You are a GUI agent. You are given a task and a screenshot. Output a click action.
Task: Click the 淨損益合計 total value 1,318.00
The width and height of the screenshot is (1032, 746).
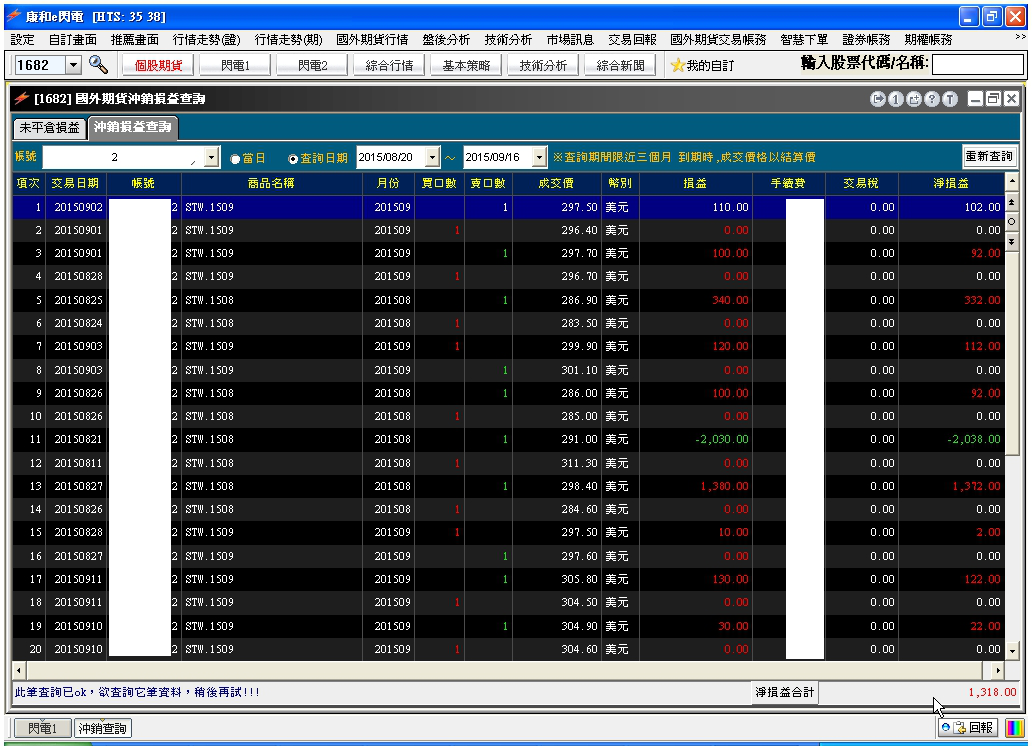click(993, 692)
